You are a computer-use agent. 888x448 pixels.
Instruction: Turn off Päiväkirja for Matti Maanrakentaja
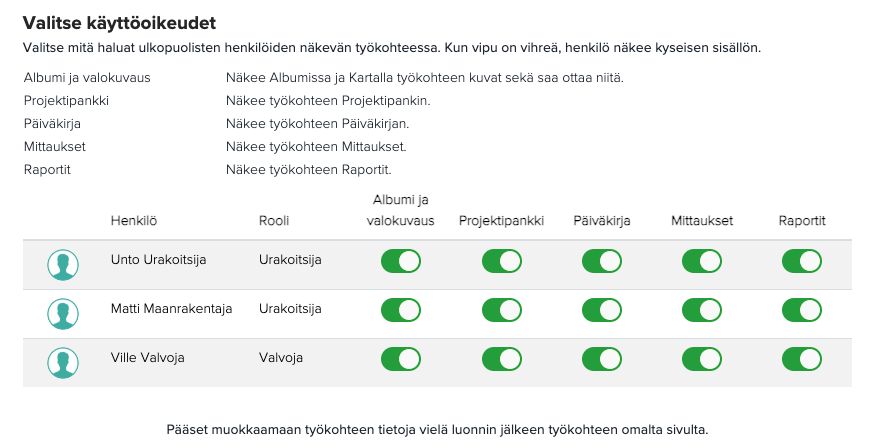tap(601, 310)
